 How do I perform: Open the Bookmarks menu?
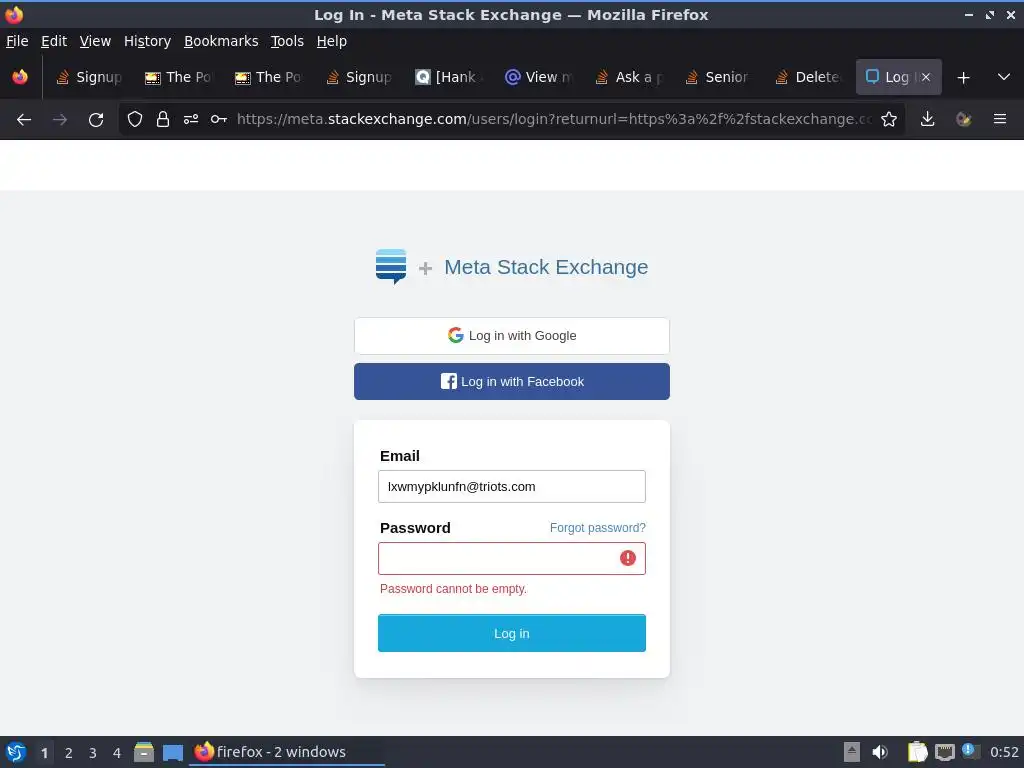coord(221,41)
